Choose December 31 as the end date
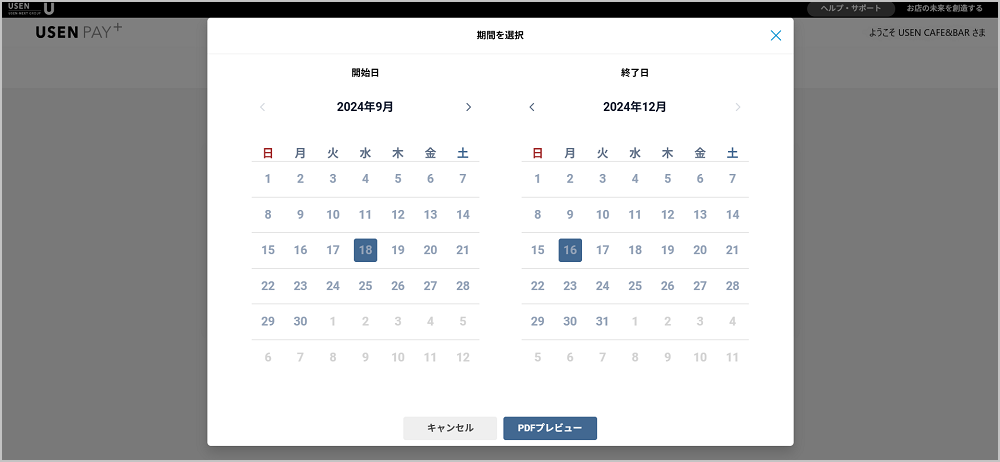 [x=602, y=321]
